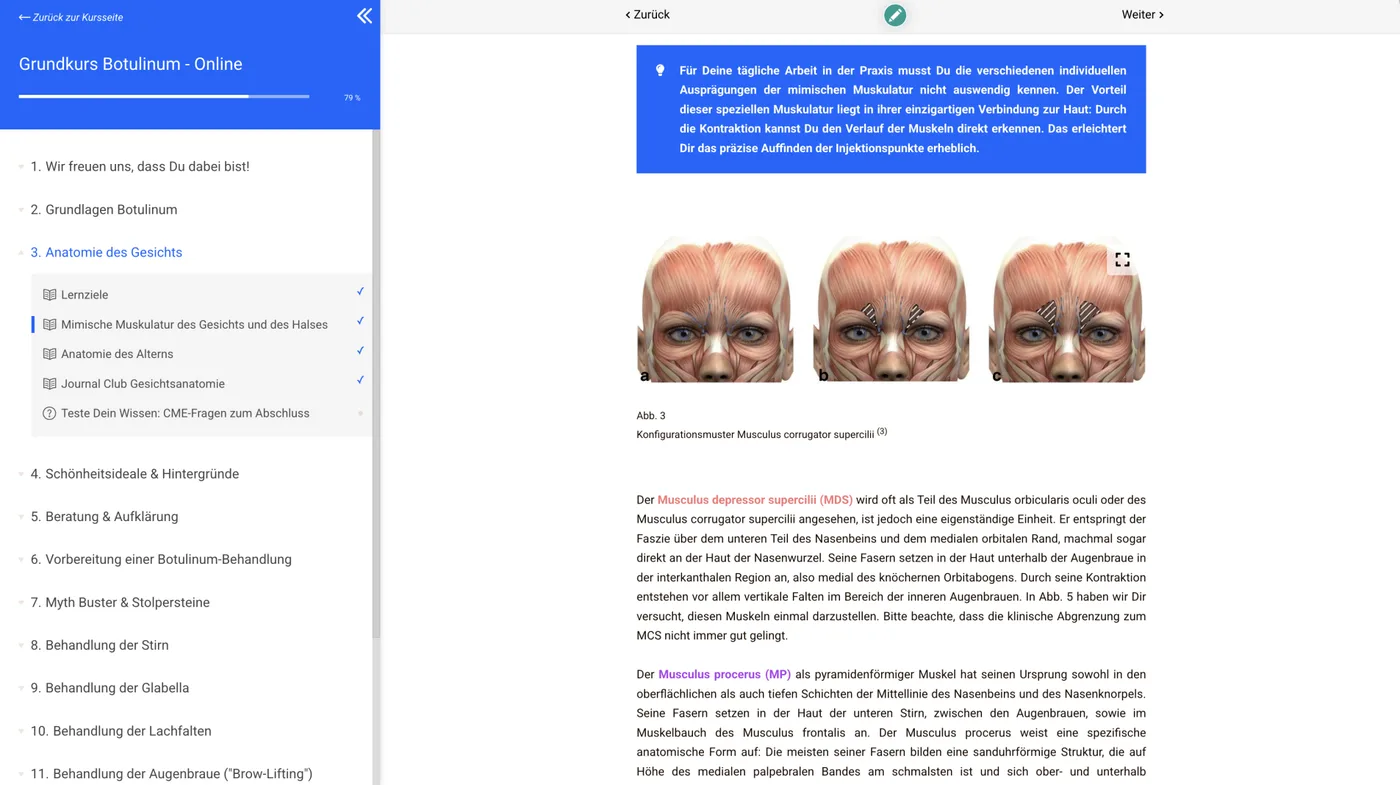Click the question mark icon for CME-Fragen
Viewport: 1400px width, 785px height.
pyautogui.click(x=49, y=413)
